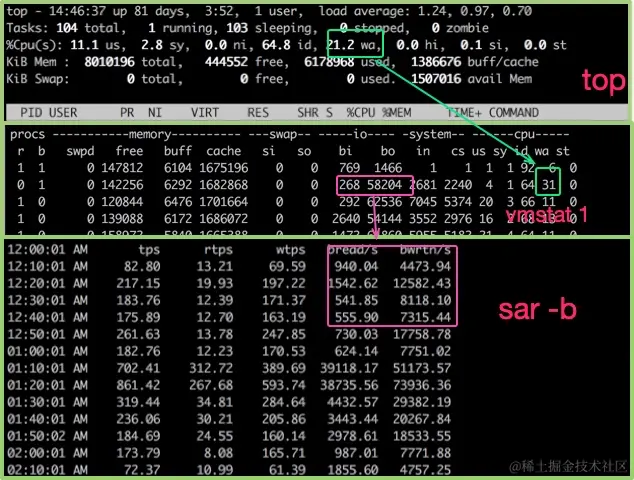The width and height of the screenshot is (634, 480).
Task: Select sar bwrtn/s value 73936.36
Action: coord(422,385)
